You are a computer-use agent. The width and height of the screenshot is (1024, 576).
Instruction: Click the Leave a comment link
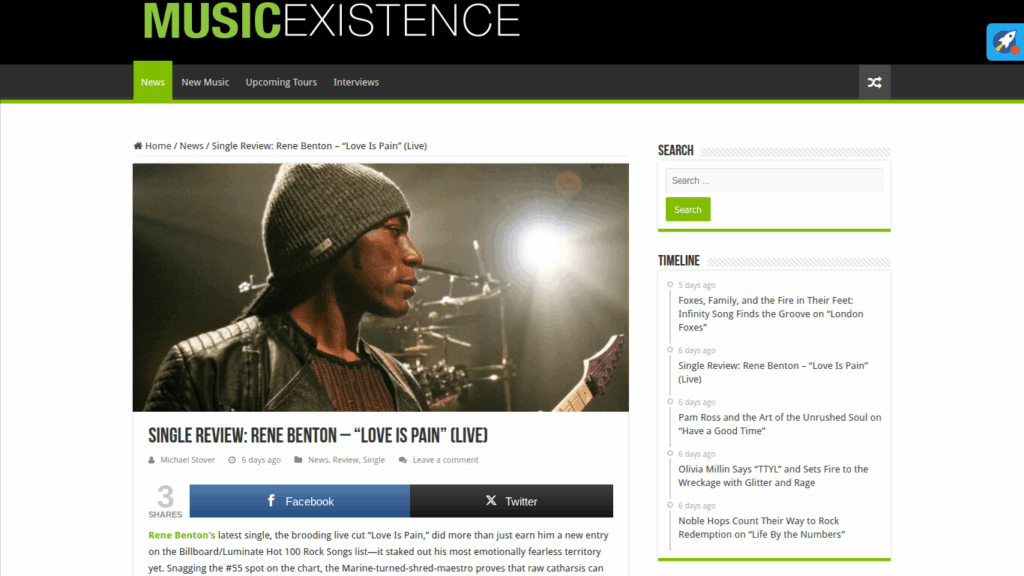pyautogui.click(x=445, y=460)
